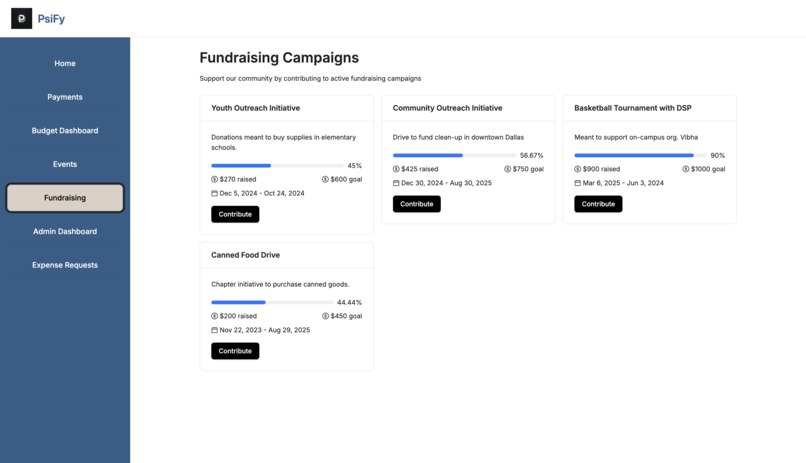Image resolution: width=806 pixels, height=463 pixels.
Task: Open Budget Dashboard from sidebar
Action: [x=65, y=131]
